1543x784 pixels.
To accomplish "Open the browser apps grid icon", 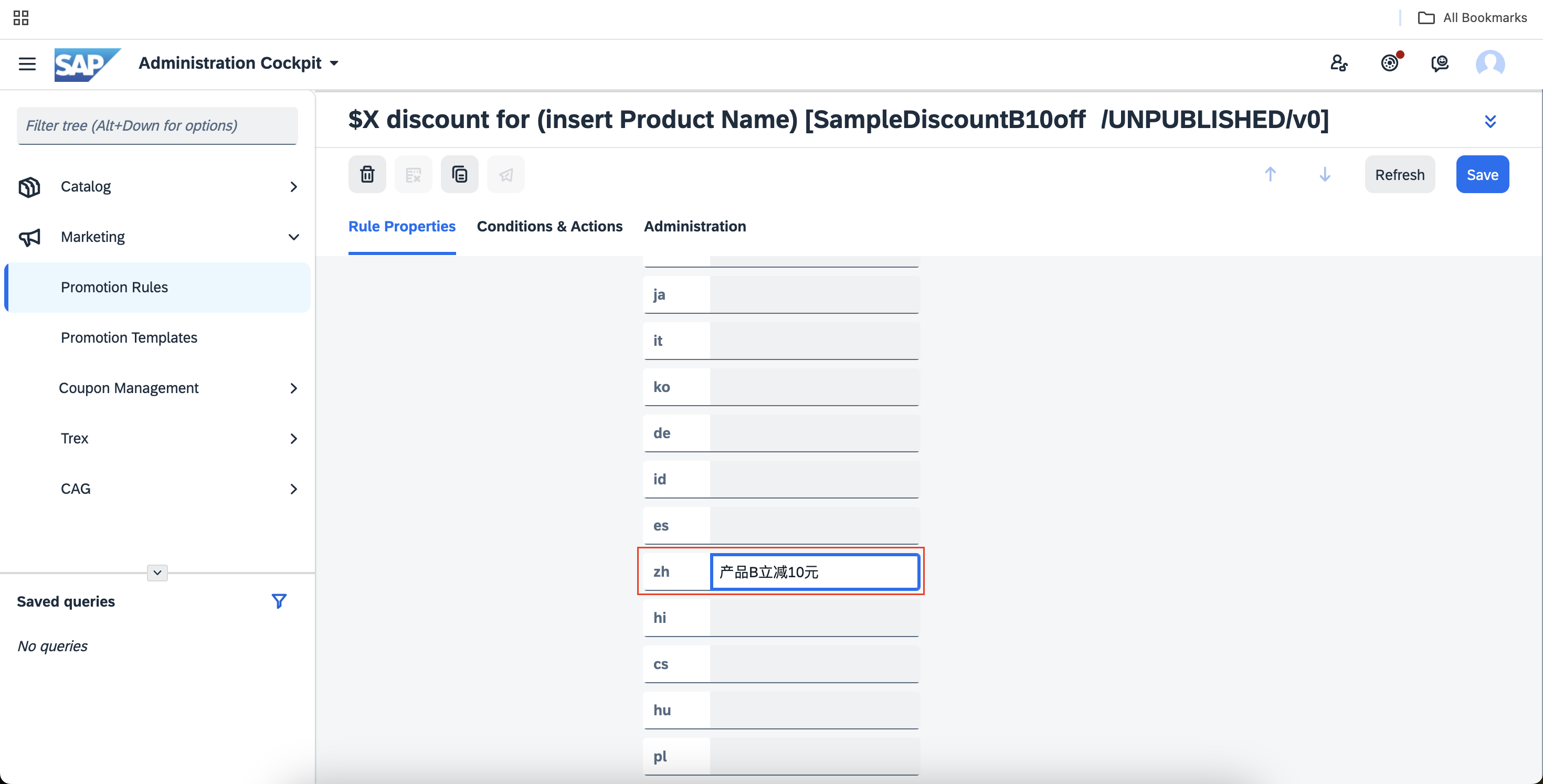I will (21, 18).
